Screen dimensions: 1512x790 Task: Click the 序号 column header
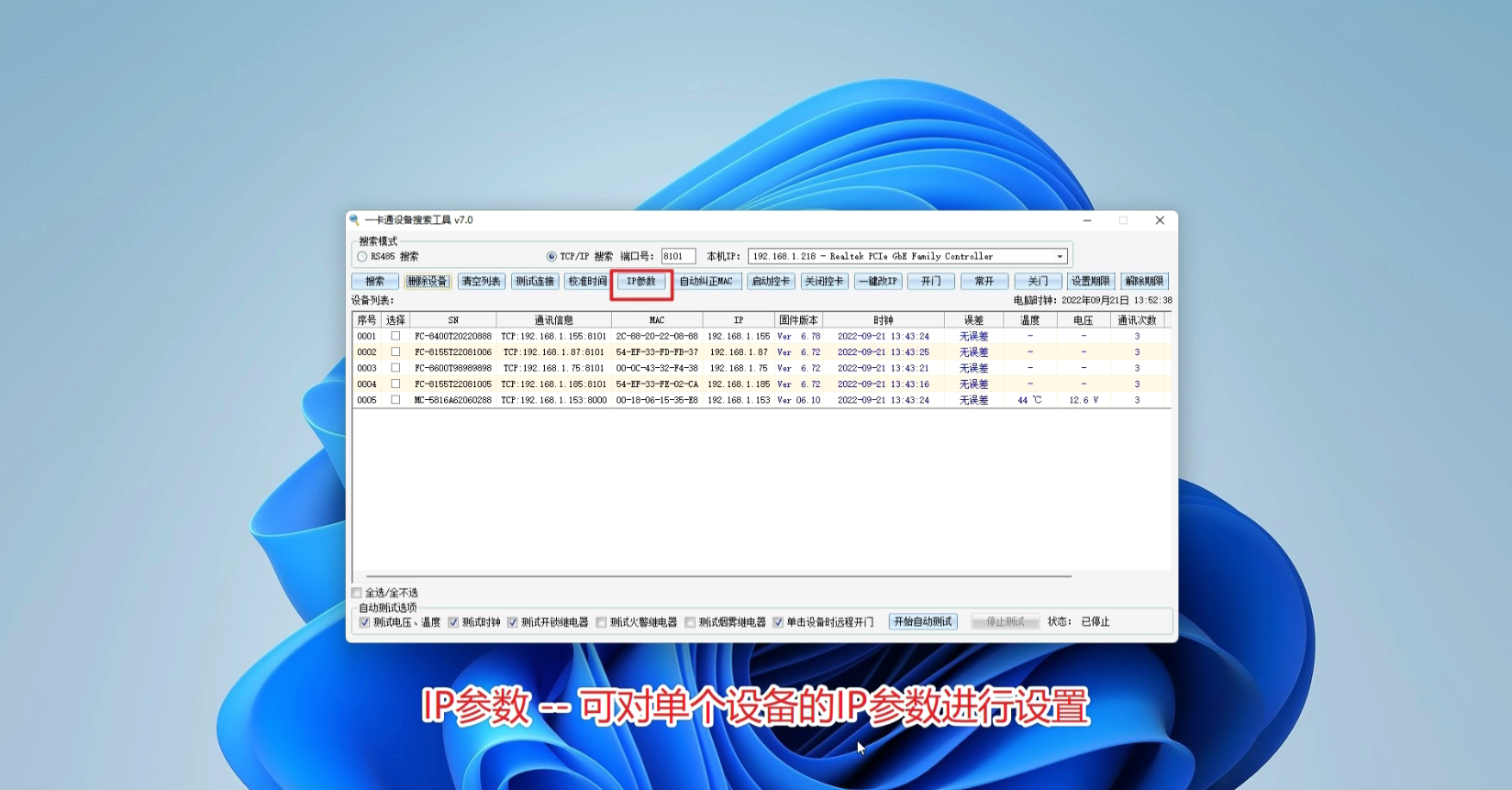[x=367, y=320]
